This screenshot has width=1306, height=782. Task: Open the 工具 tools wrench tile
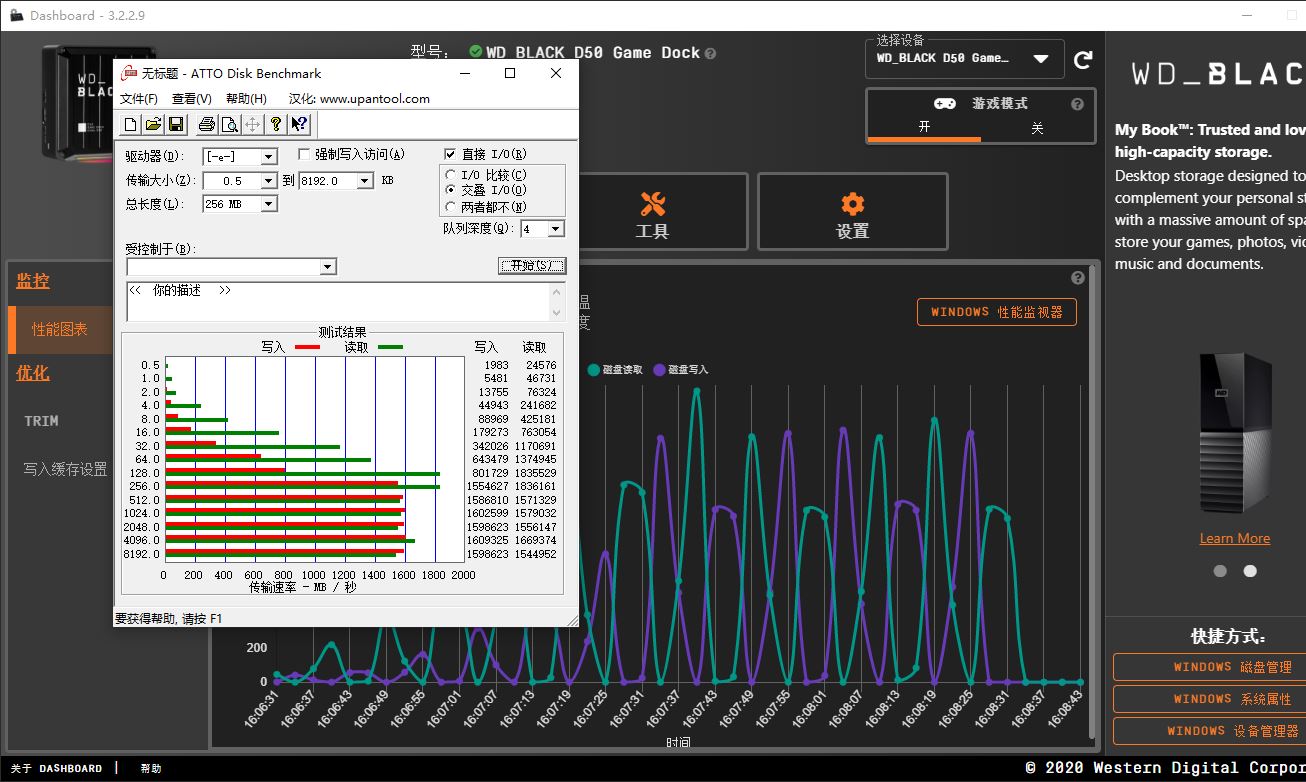tap(652, 212)
